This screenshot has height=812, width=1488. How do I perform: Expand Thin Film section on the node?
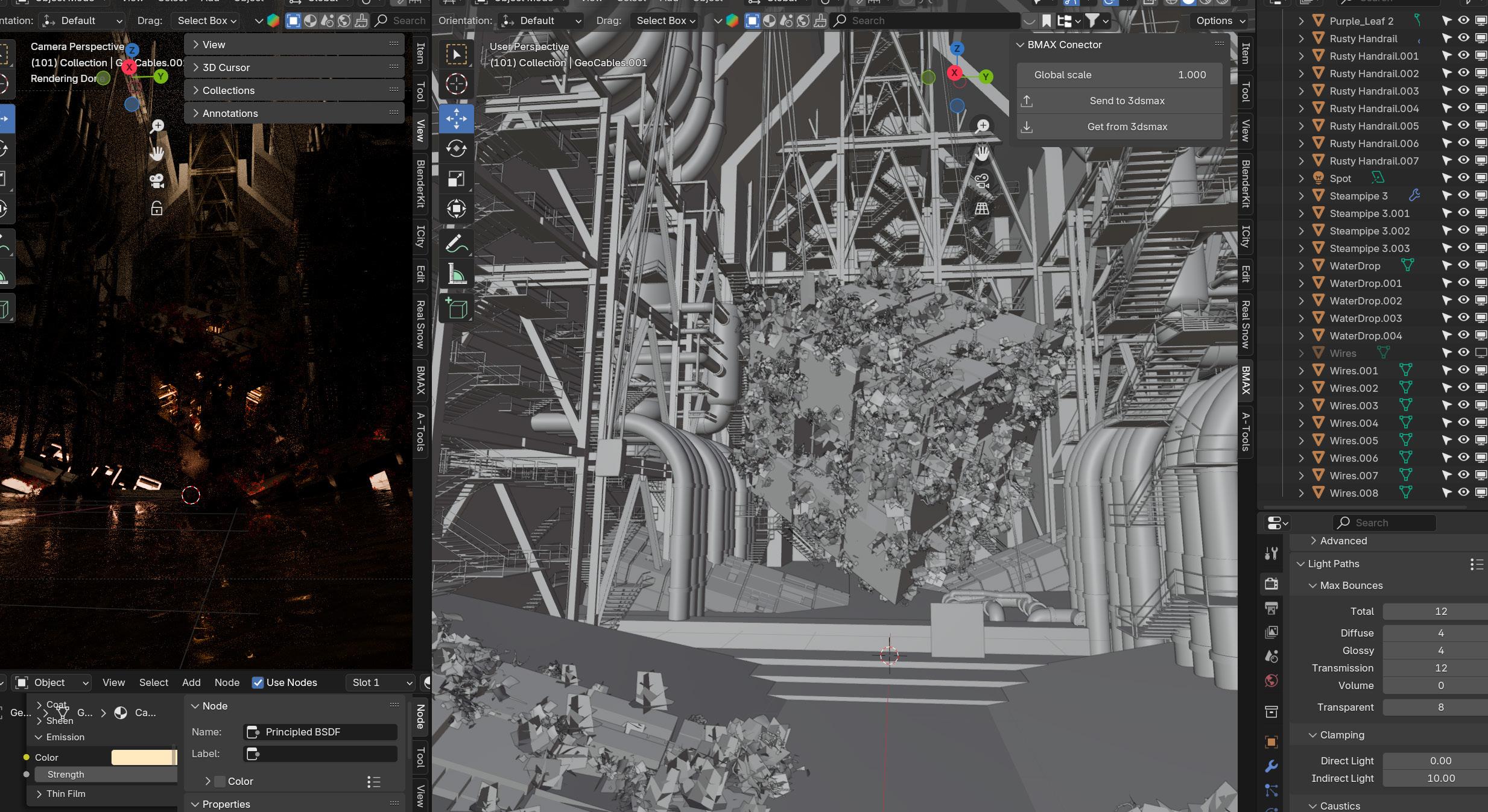[x=39, y=794]
